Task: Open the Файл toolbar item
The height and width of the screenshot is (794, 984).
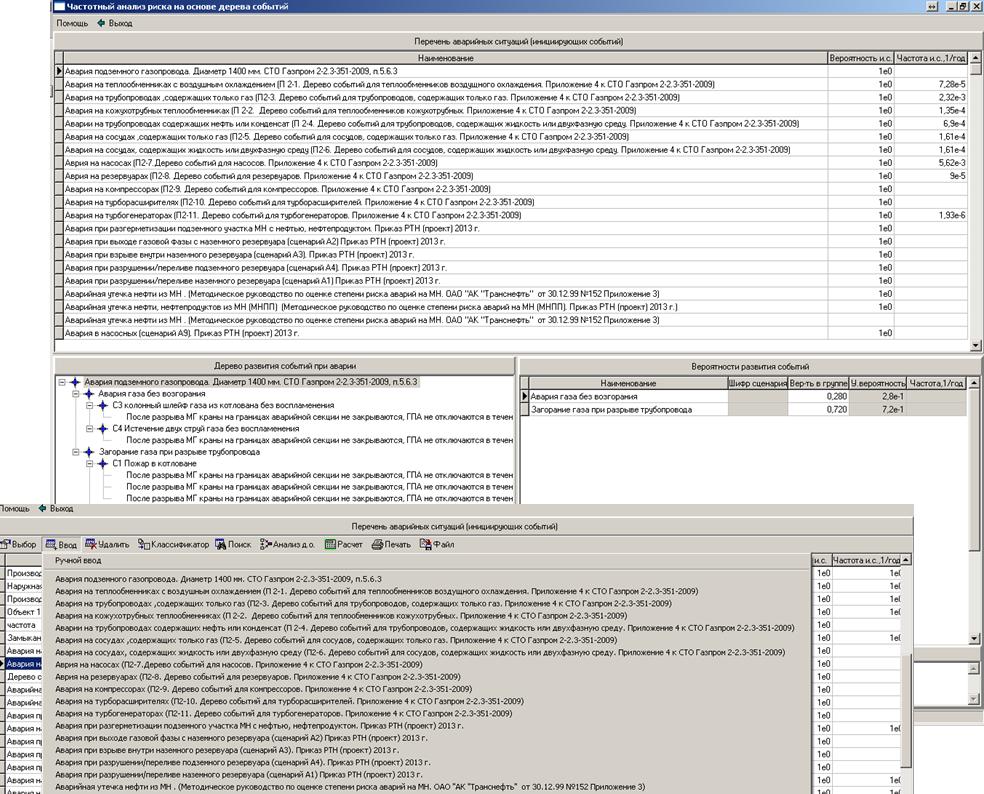Action: coord(437,545)
